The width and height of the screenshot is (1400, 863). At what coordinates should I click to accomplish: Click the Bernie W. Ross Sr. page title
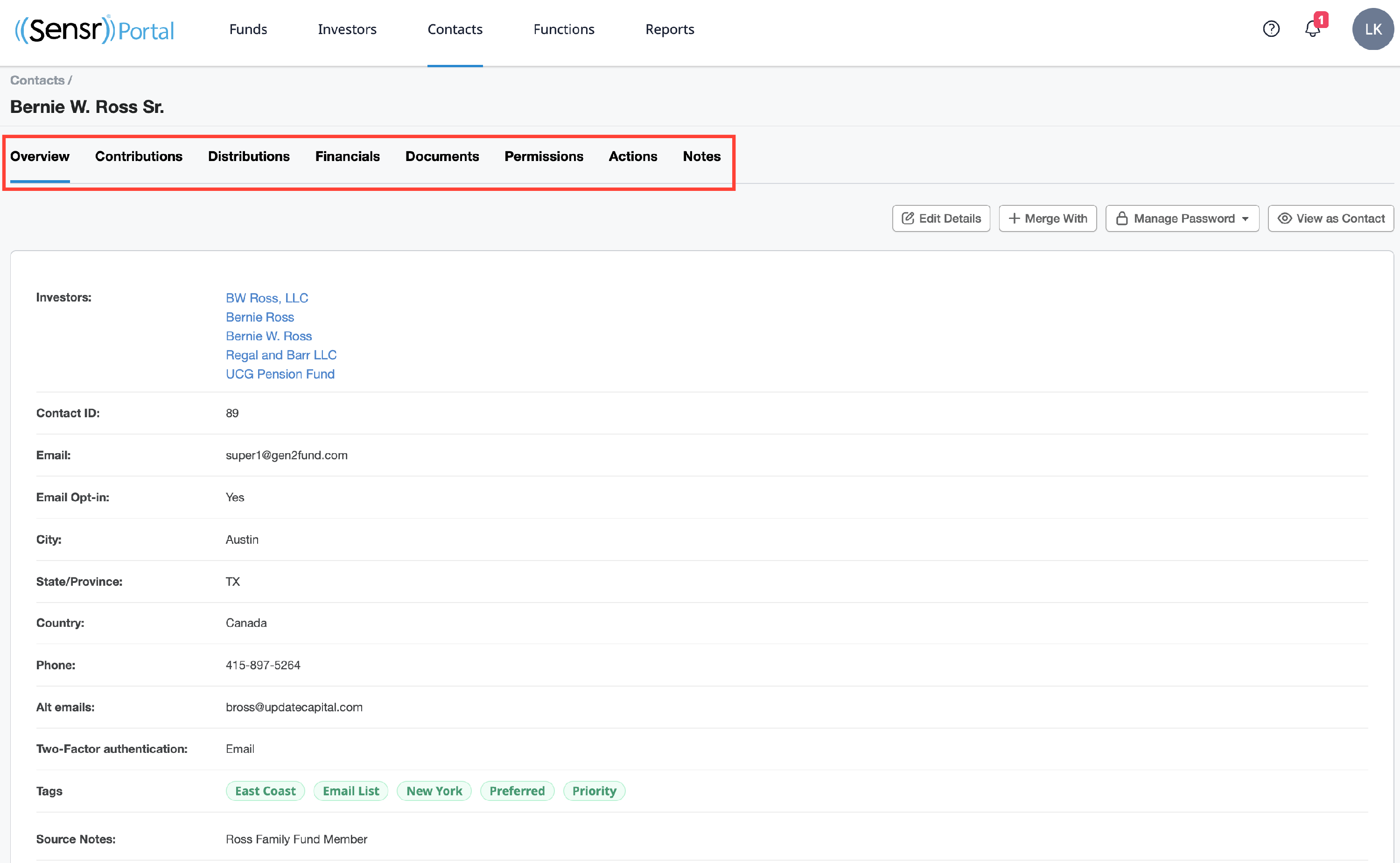point(87,107)
